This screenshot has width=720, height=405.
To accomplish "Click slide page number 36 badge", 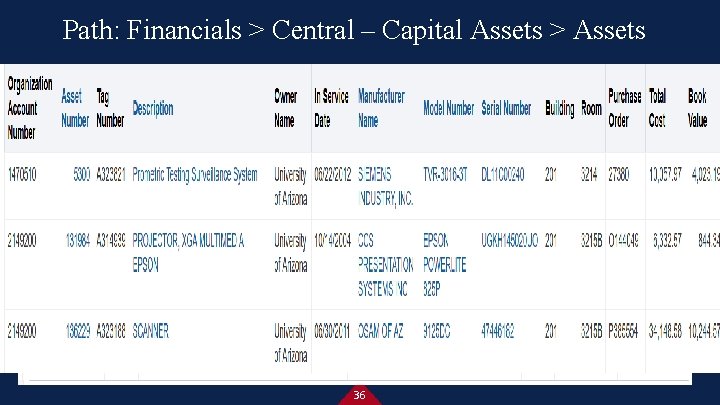I will coord(360,395).
